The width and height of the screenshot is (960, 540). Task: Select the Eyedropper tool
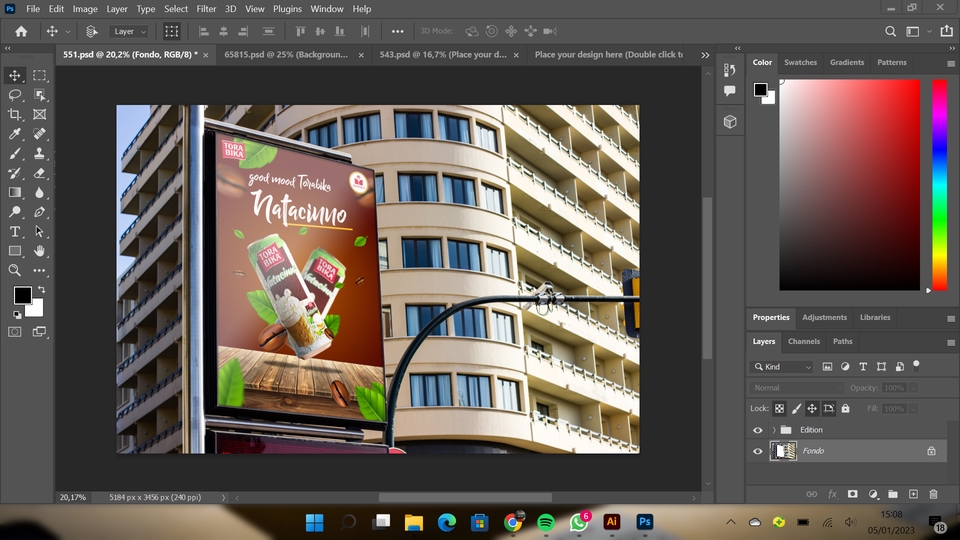point(15,133)
